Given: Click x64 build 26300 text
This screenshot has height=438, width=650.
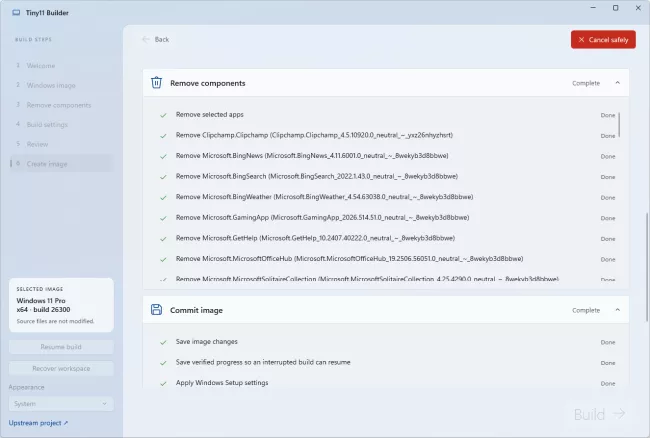Looking at the screenshot, I should (x=44, y=310).
